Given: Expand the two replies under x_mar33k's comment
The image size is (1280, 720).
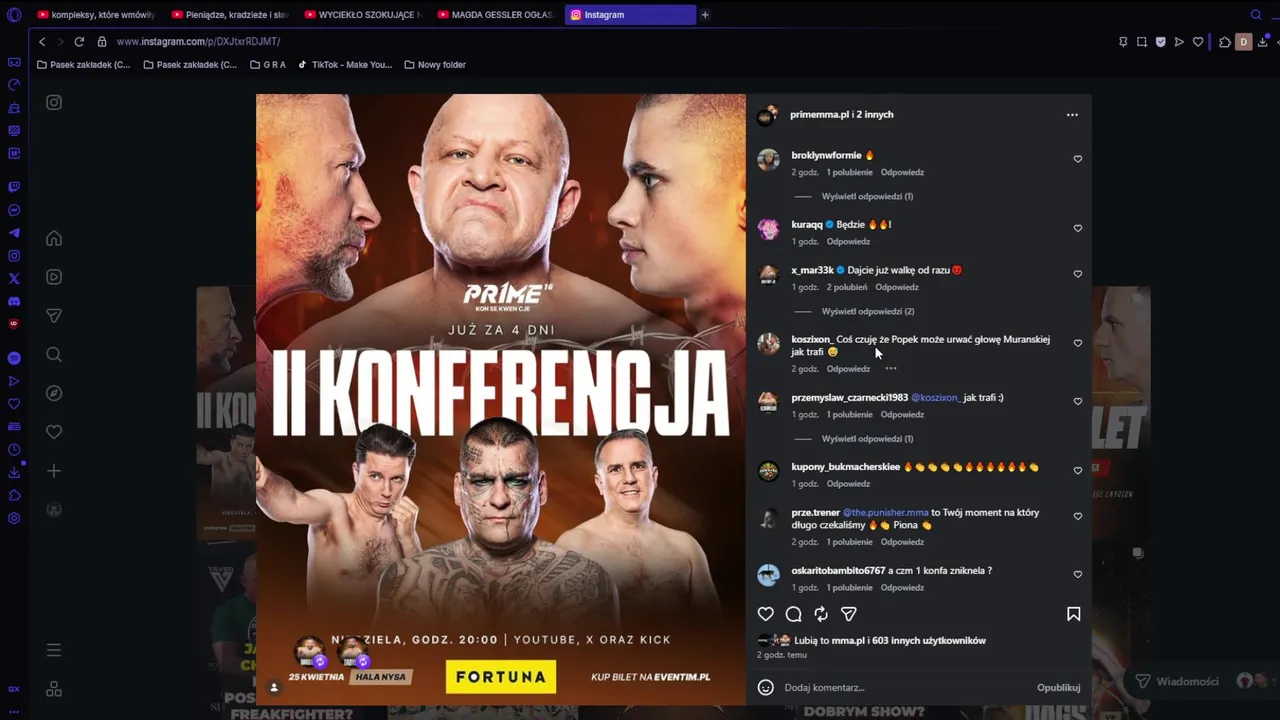Looking at the screenshot, I should tap(867, 312).
